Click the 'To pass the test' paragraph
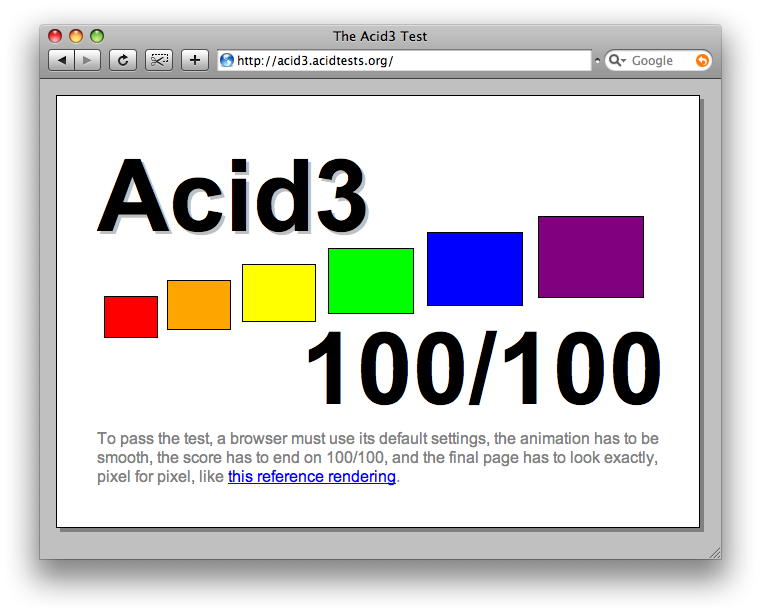Image resolution: width=761 pixels, height=614 pixels. [378, 458]
